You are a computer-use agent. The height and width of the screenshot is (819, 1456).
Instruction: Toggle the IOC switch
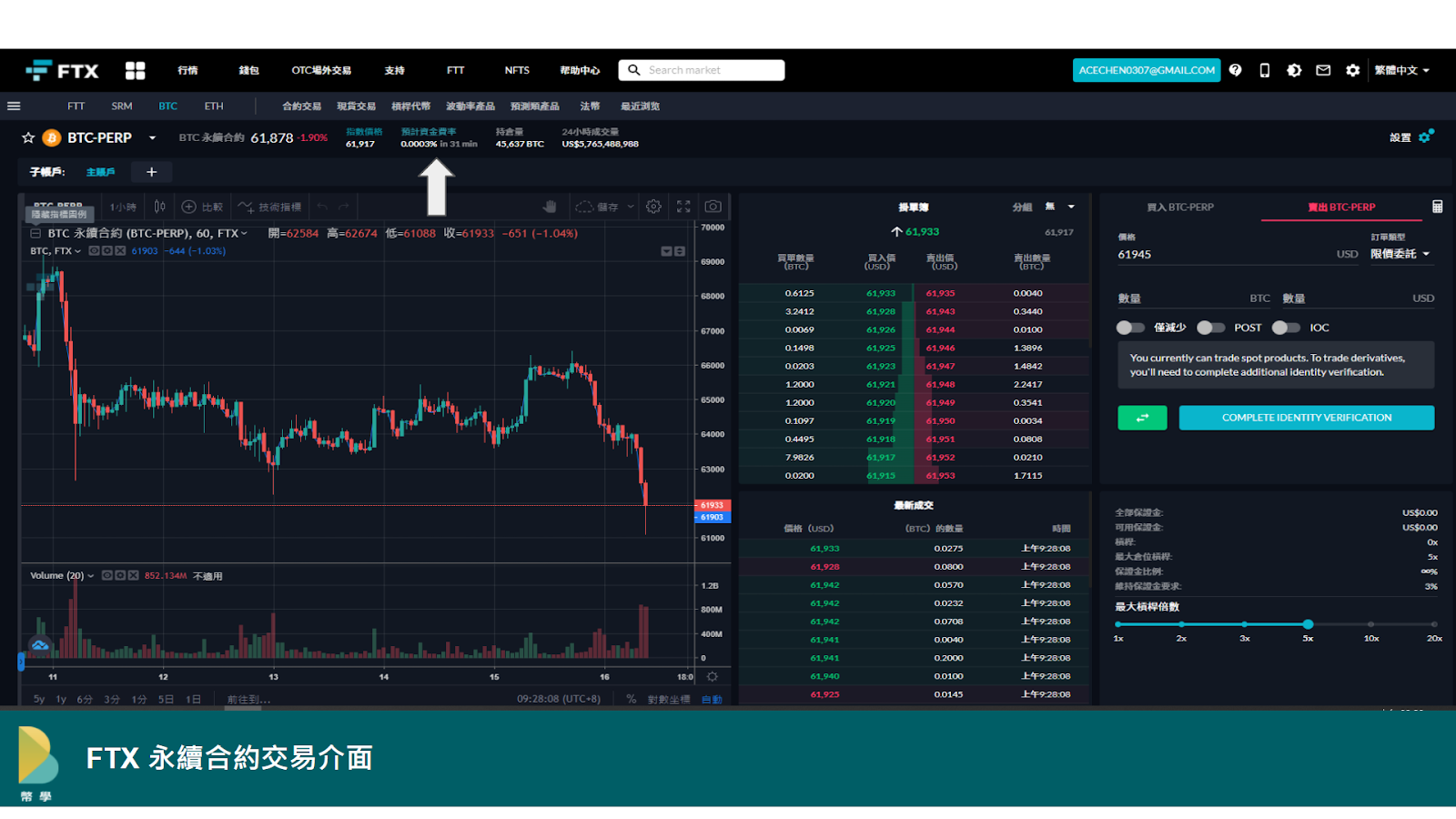click(x=1286, y=328)
